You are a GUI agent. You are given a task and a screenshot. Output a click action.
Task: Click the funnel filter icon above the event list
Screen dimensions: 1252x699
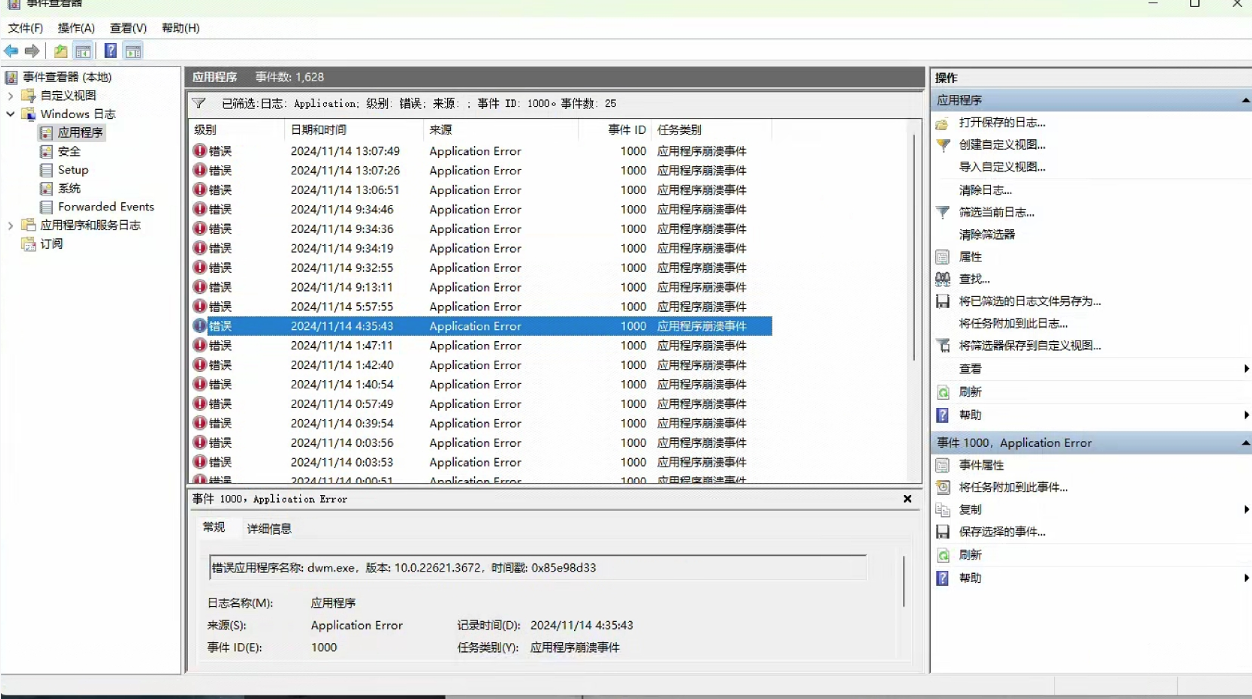pos(199,103)
